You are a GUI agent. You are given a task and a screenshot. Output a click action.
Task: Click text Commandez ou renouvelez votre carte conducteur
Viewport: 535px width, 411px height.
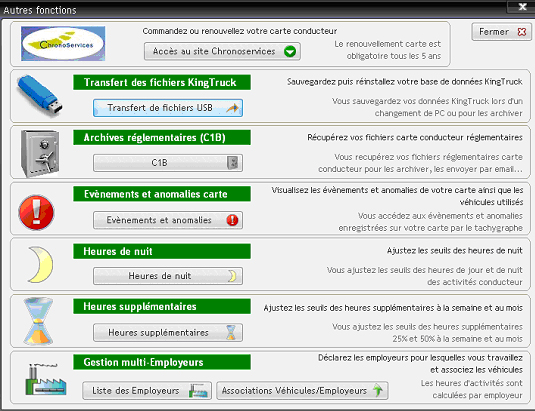(x=240, y=31)
